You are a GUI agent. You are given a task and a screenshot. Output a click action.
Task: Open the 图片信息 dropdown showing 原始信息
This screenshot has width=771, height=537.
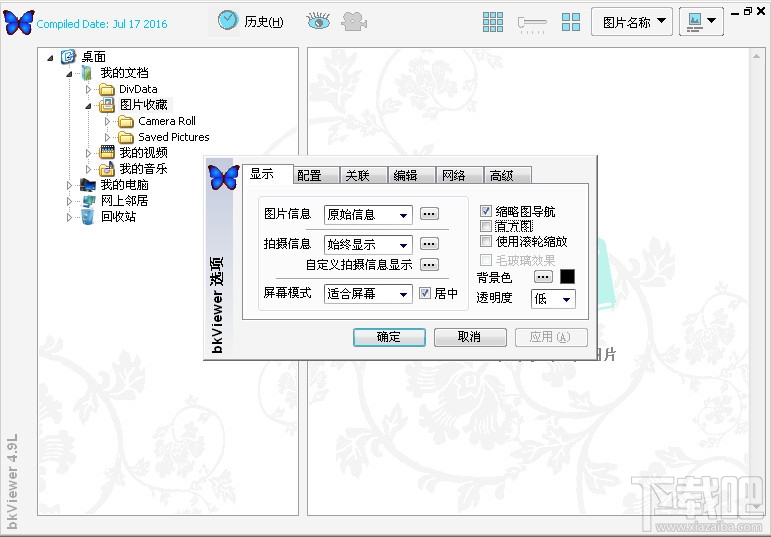(368, 215)
